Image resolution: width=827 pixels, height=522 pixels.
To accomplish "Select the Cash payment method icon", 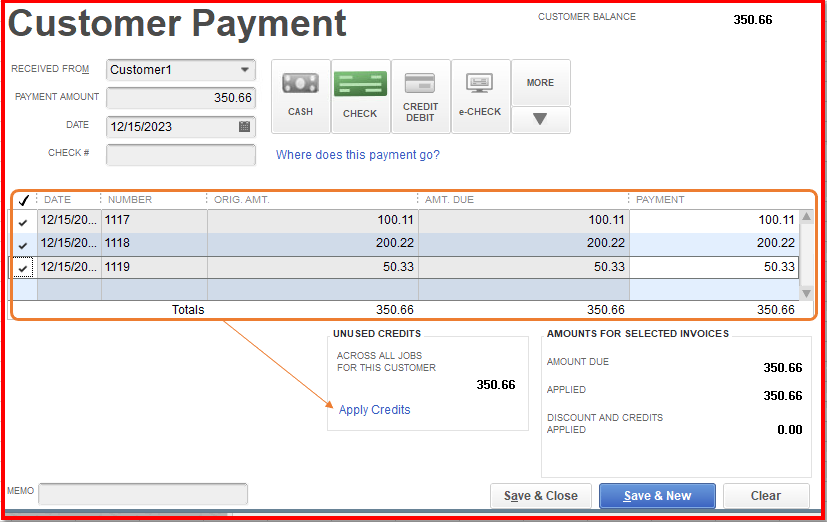I will coord(301,96).
